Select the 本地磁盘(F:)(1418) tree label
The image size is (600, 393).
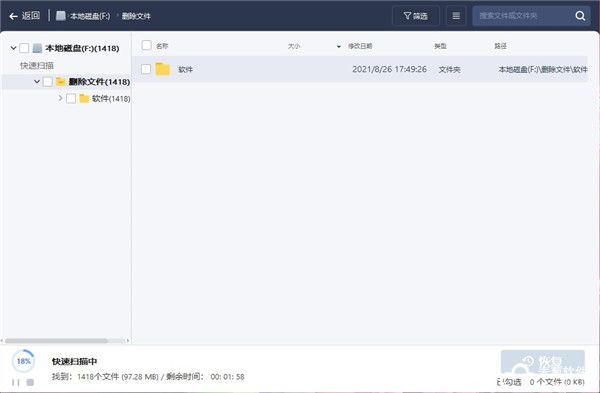(x=82, y=48)
